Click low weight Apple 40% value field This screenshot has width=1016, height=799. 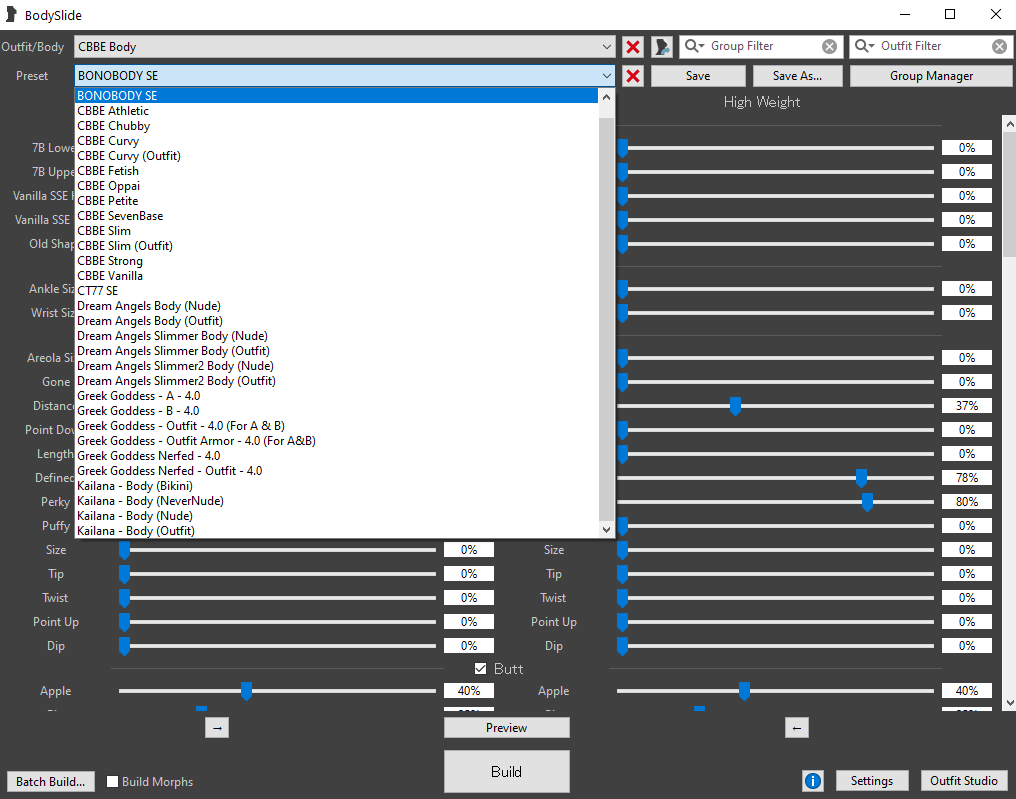point(468,691)
